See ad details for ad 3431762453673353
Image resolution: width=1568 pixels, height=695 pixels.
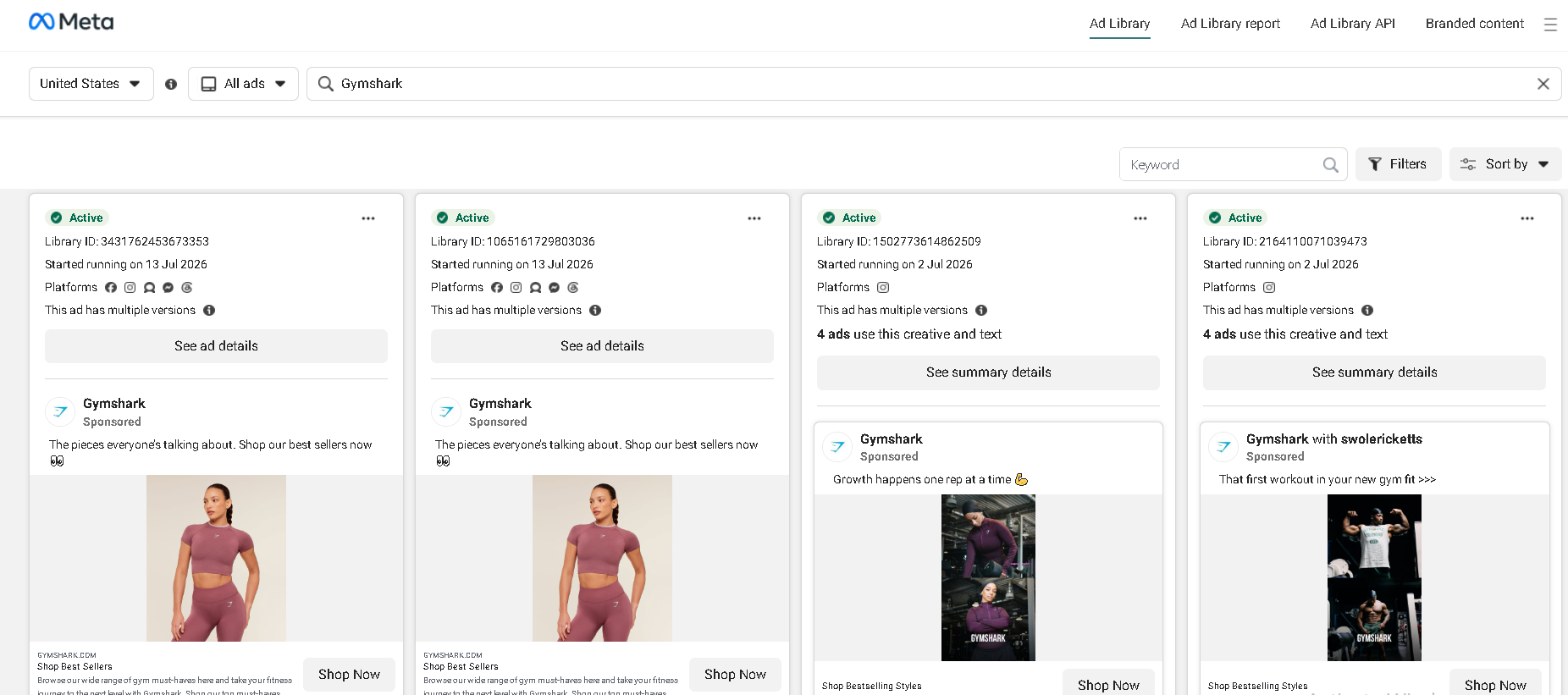[216, 346]
